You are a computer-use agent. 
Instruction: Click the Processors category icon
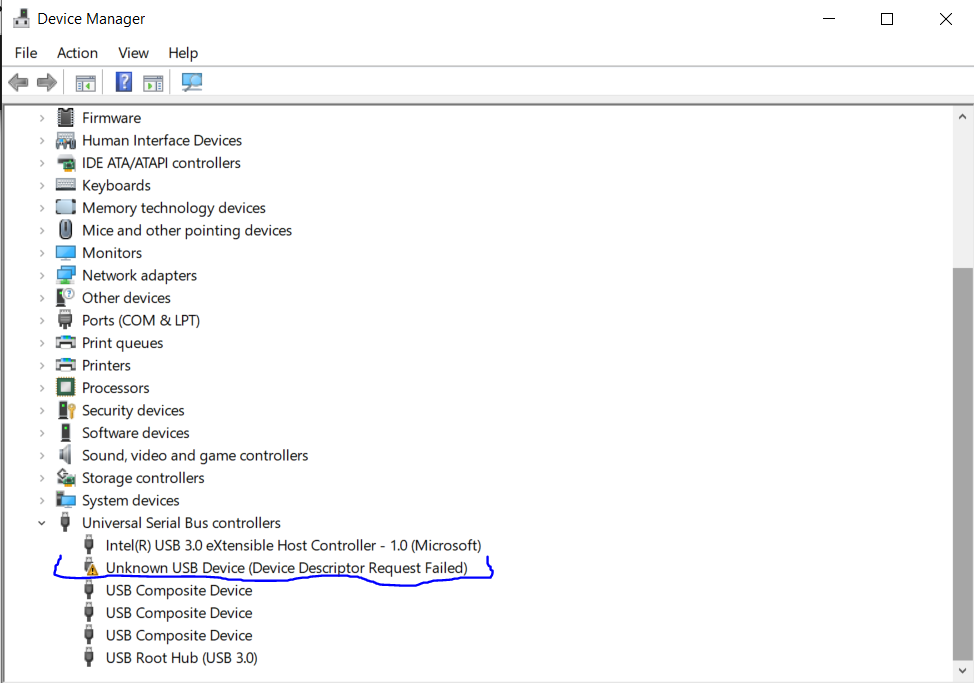pyautogui.click(x=65, y=387)
